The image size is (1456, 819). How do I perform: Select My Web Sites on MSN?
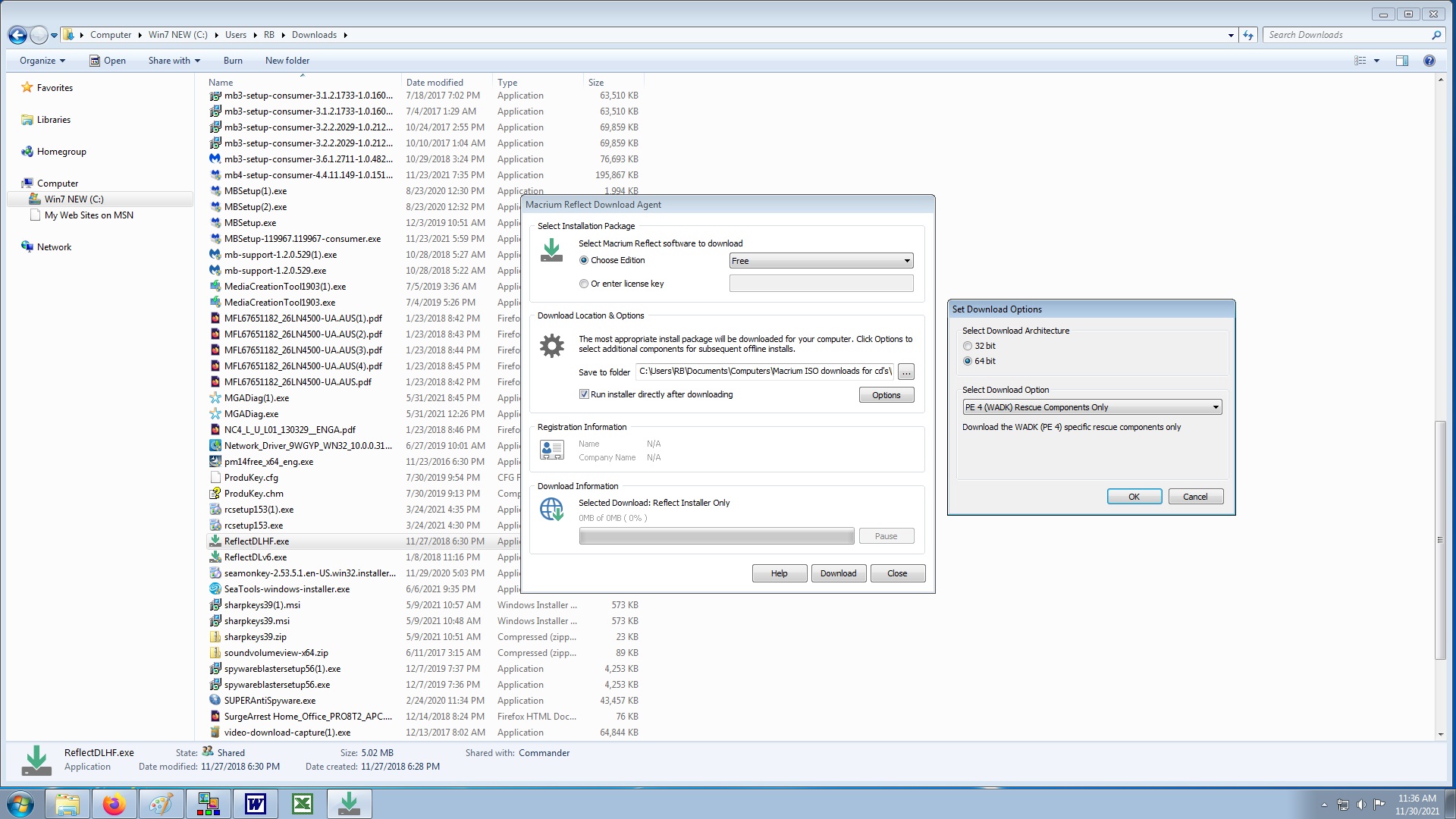pyautogui.click(x=89, y=215)
